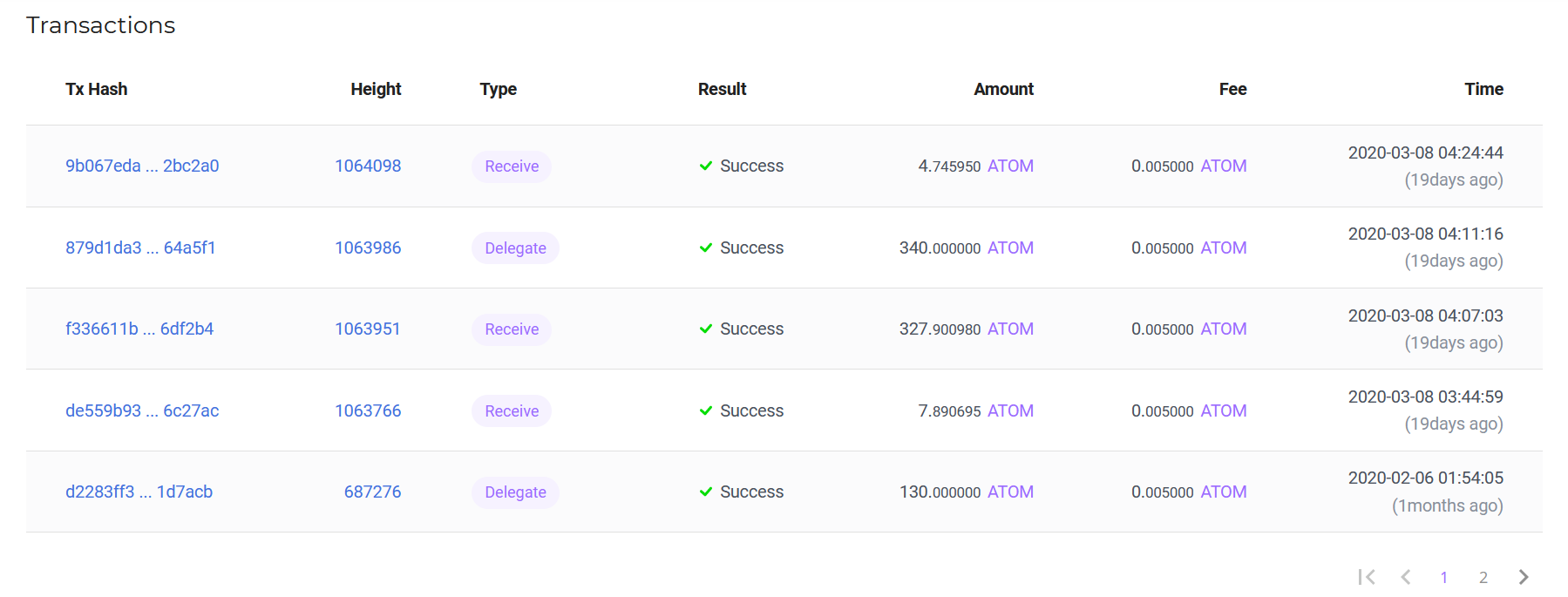Screen dimensions: 1568x597
Task: Click Delegate badge in 879d1da3 row
Action: (515, 248)
